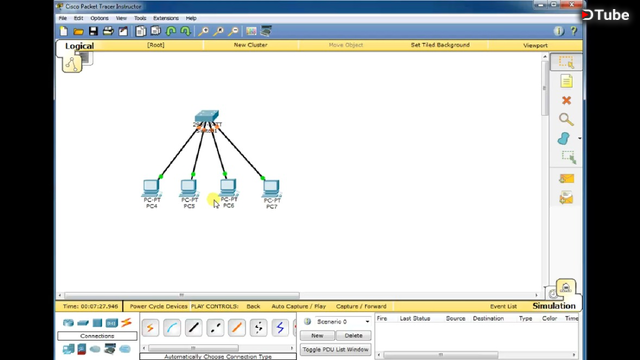Activate the red X Delete tool
This screenshot has width=640, height=360.
(x=566, y=100)
